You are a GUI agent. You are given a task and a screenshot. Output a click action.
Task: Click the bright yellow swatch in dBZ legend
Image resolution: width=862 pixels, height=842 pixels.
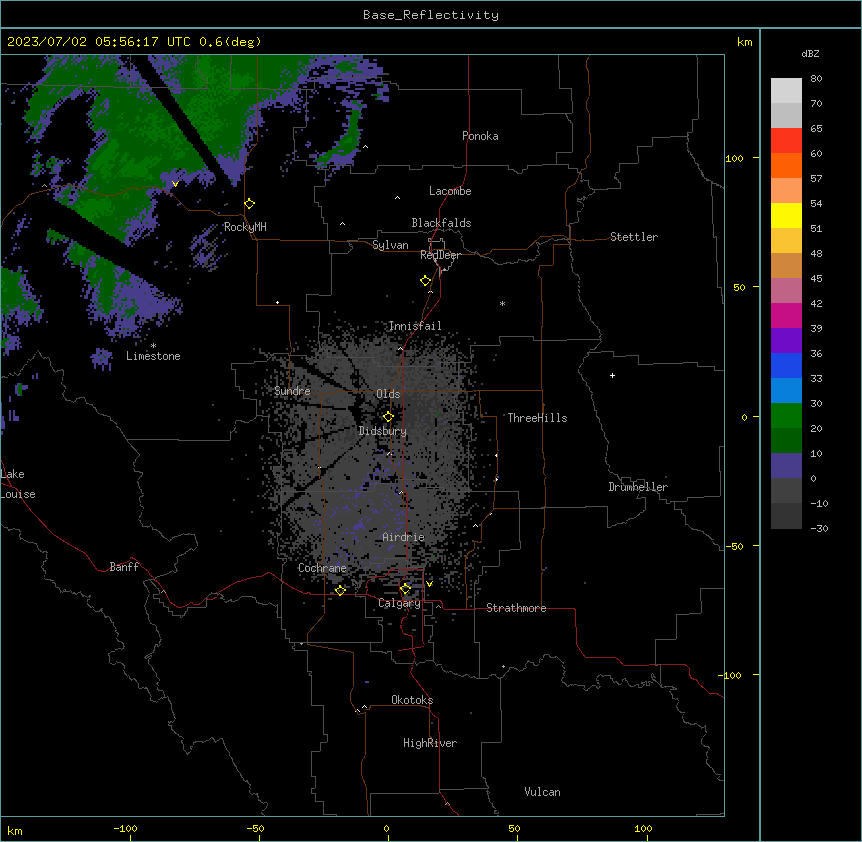point(786,215)
